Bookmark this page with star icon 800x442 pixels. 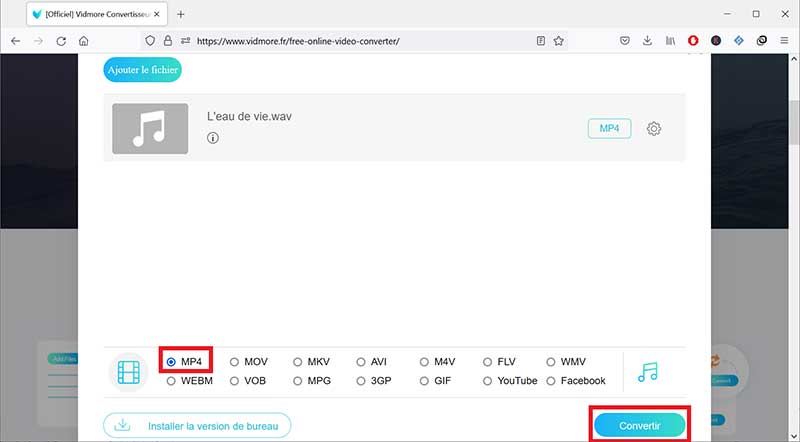point(559,41)
